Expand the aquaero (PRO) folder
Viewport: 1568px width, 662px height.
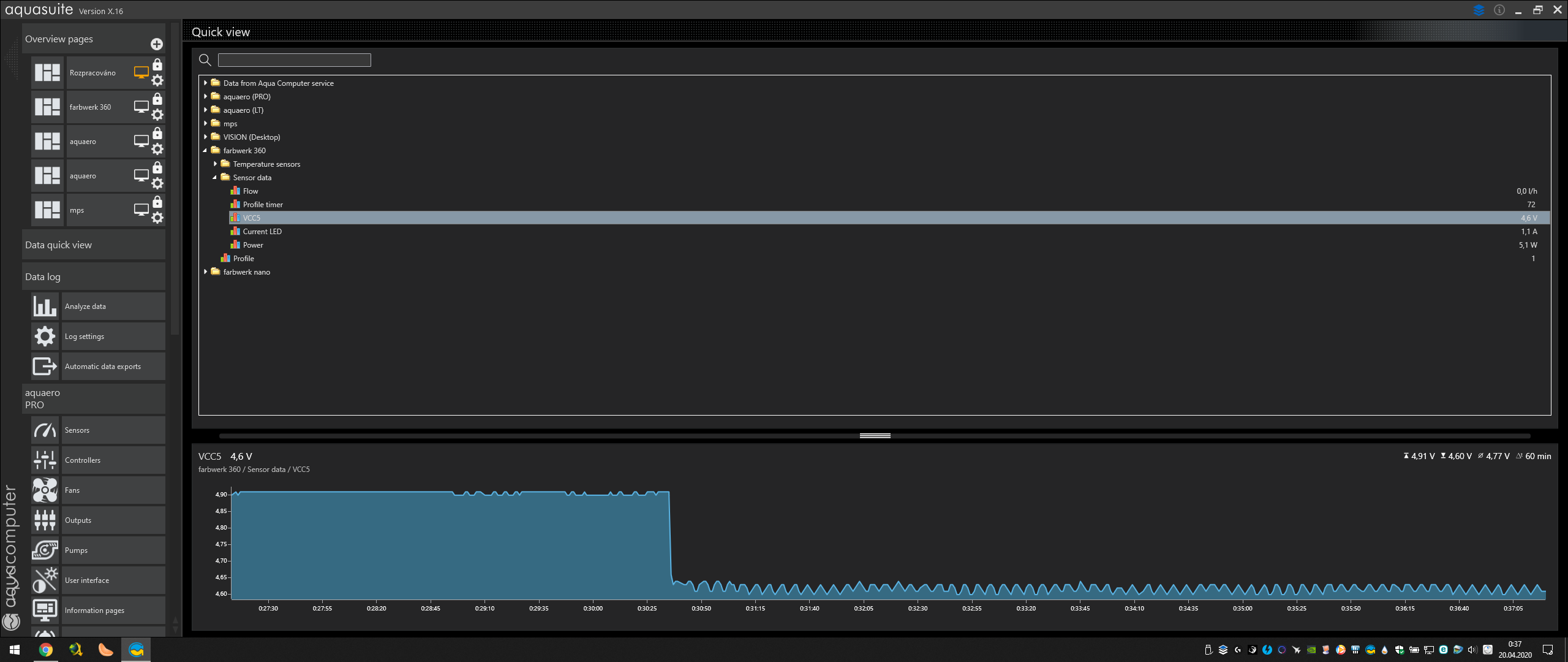[206, 96]
